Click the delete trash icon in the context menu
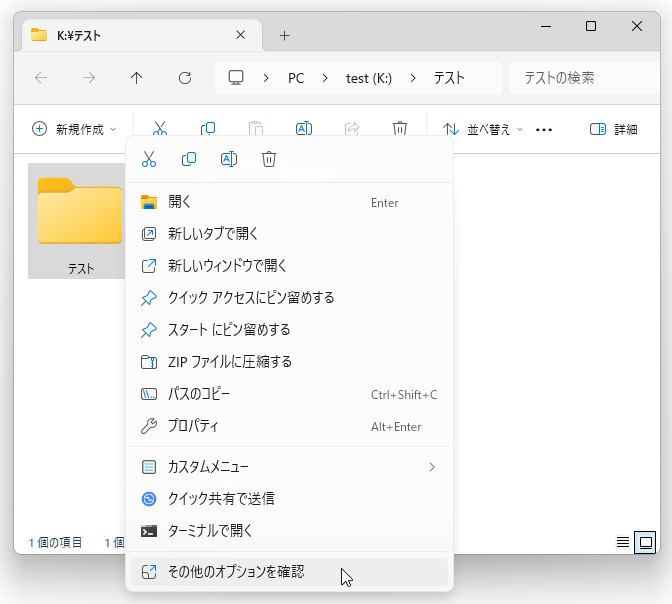Viewport: 672px width, 604px height. 269,159
